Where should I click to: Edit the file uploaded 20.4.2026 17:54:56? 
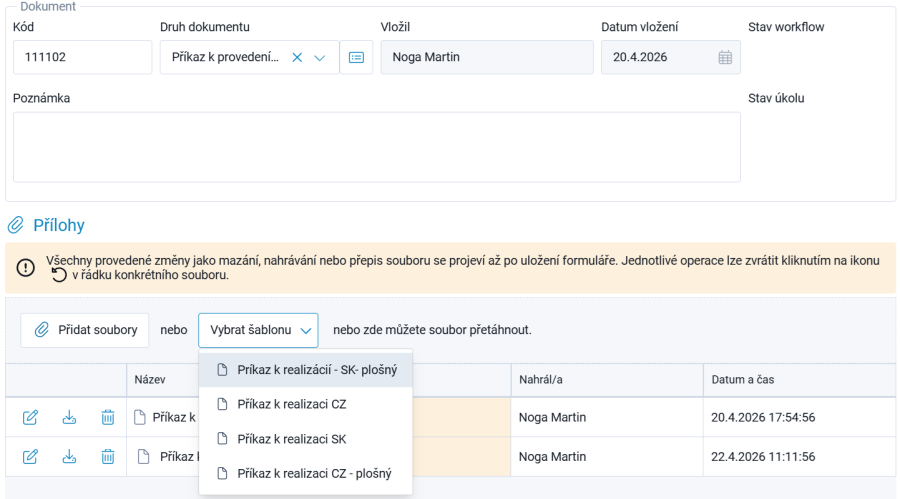point(30,417)
